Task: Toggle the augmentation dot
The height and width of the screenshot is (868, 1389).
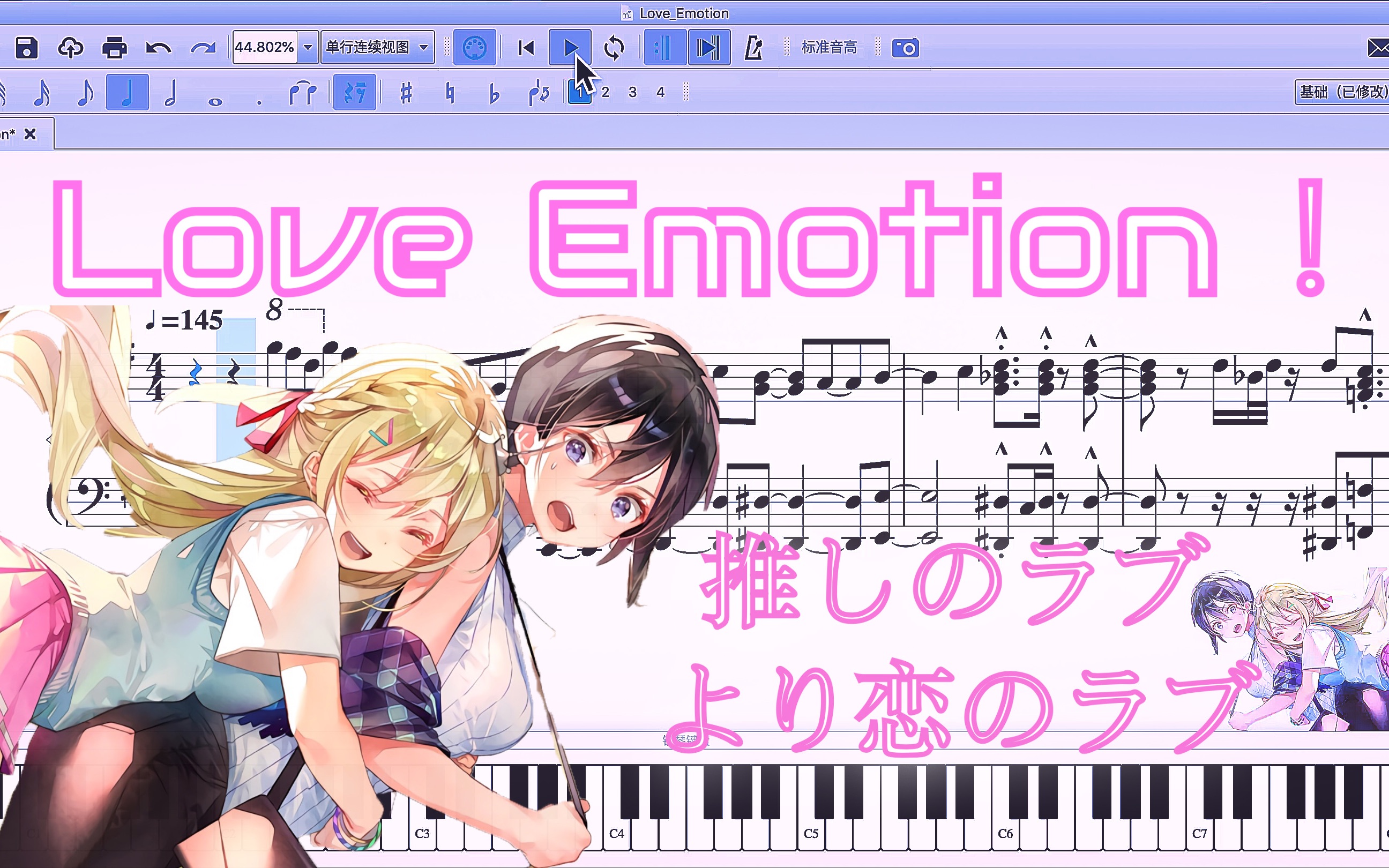Action: [x=259, y=102]
